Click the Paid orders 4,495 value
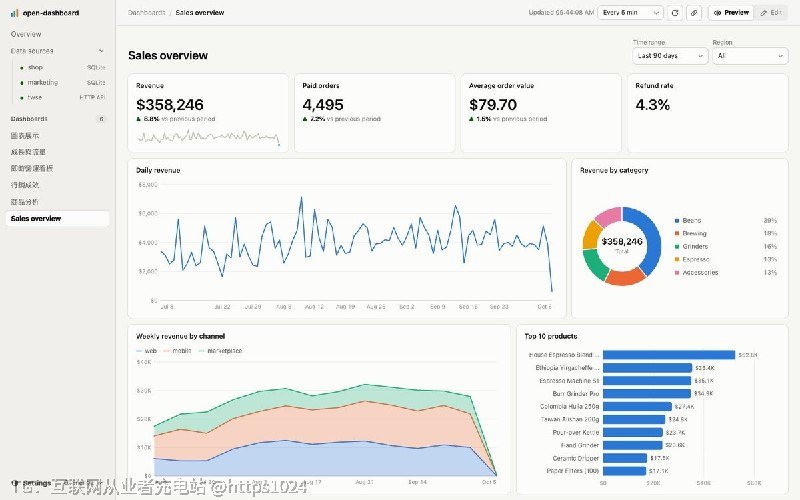 [x=323, y=105]
